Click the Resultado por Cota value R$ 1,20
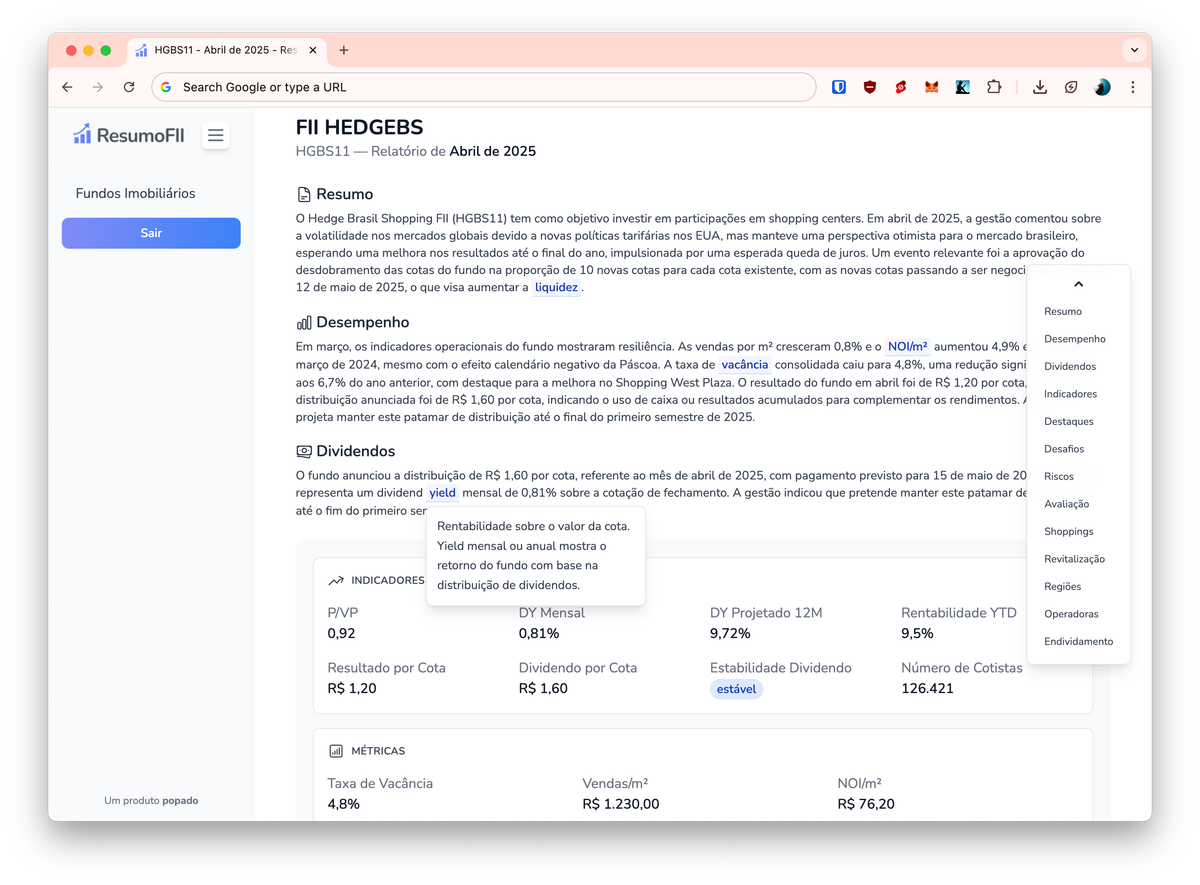 click(352, 688)
